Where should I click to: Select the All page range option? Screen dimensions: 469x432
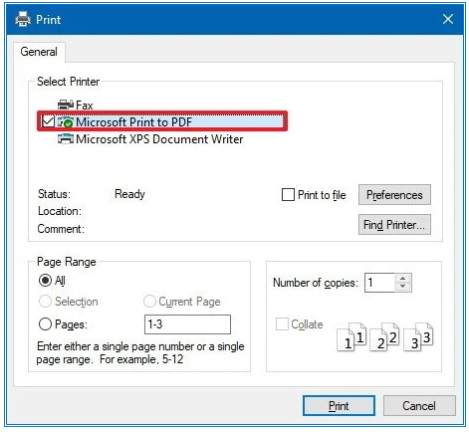point(45,280)
